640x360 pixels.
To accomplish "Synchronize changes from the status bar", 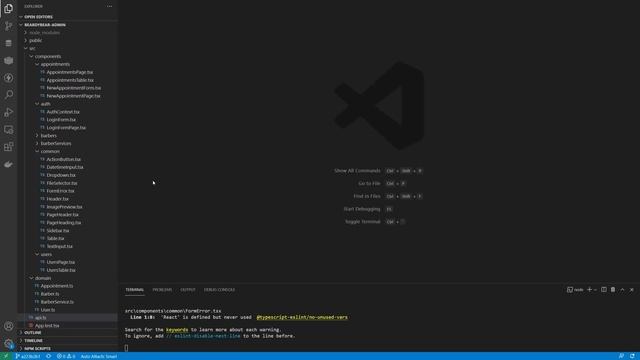I will click(x=49, y=356).
